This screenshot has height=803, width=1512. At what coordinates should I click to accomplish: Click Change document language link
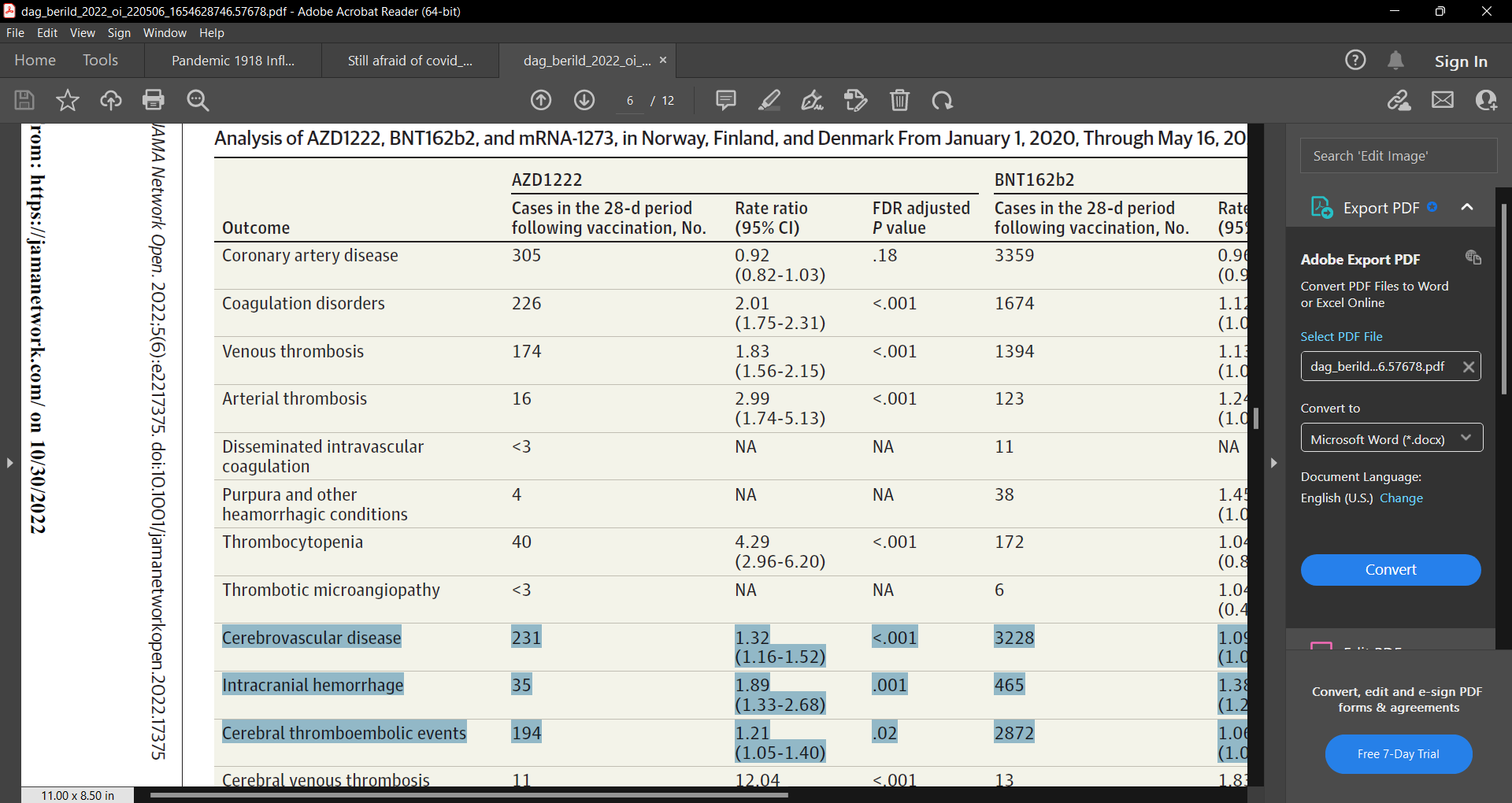coord(1401,498)
